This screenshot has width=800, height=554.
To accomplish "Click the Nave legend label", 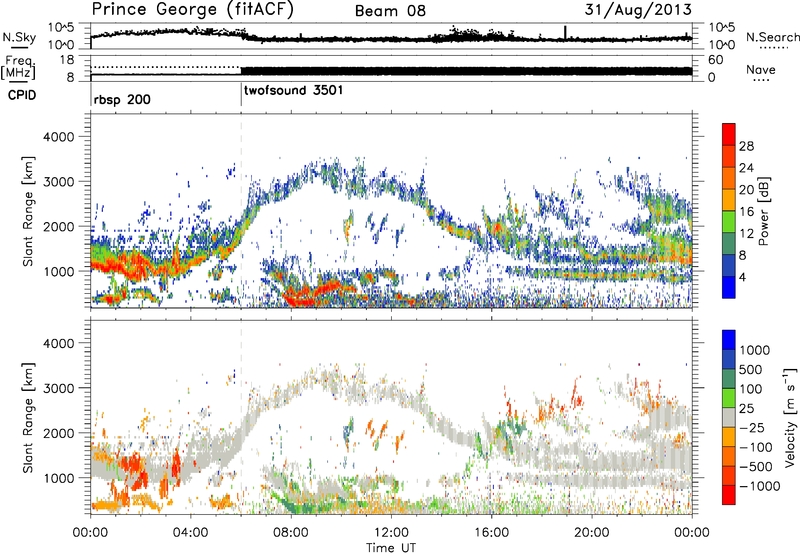I will click(x=761, y=70).
